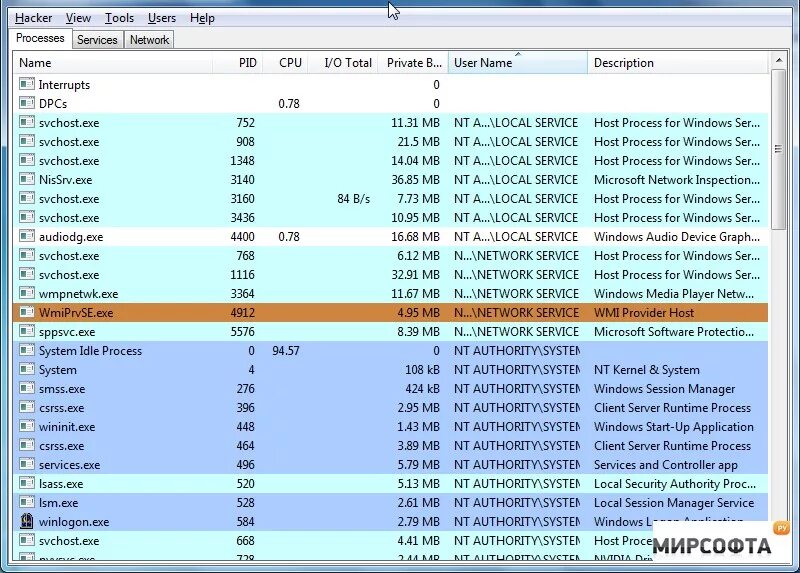The height and width of the screenshot is (573, 800).
Task: Click the icon of svchost.exe PID 908
Action: [27, 141]
